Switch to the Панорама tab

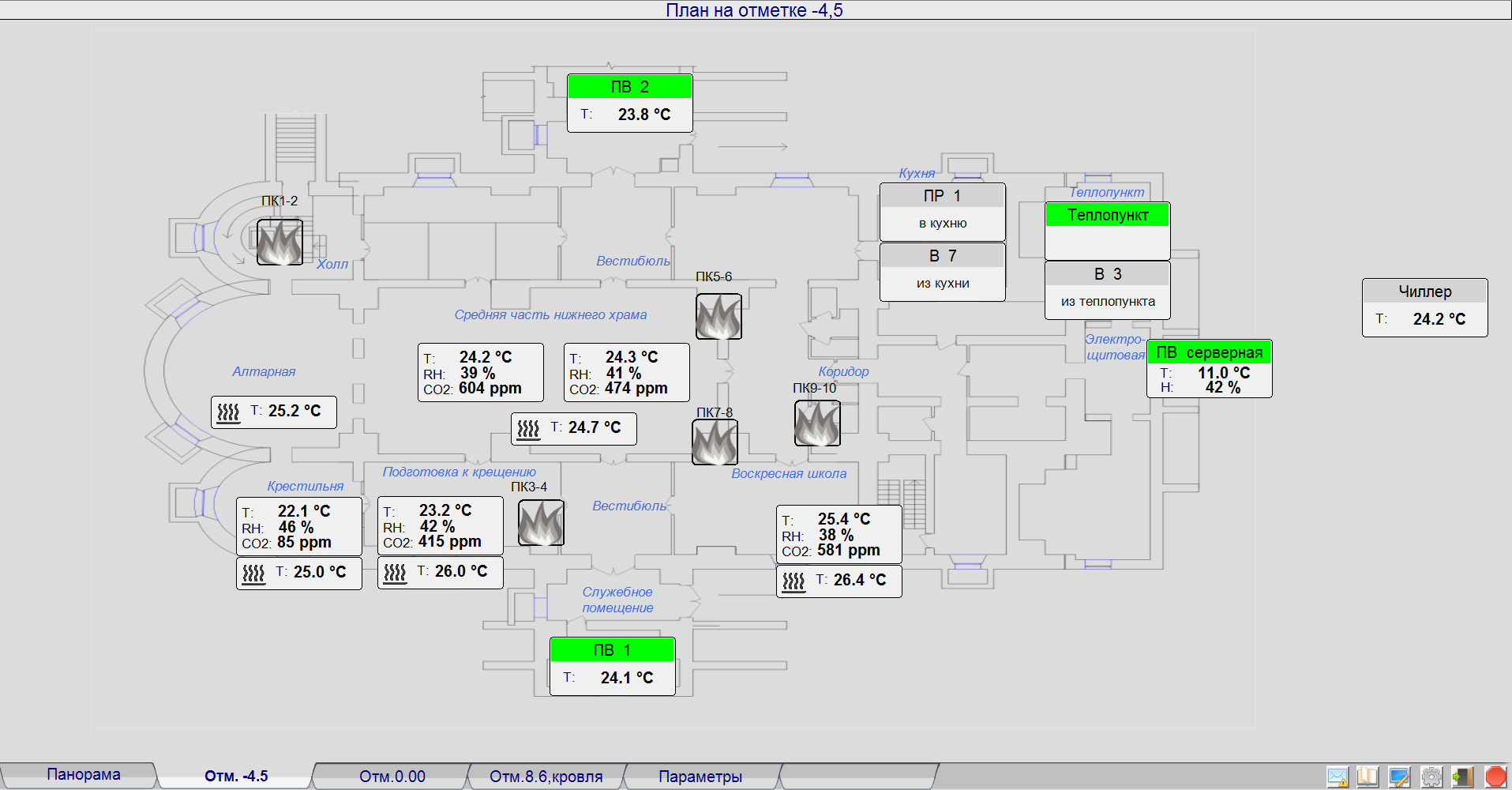(x=83, y=775)
